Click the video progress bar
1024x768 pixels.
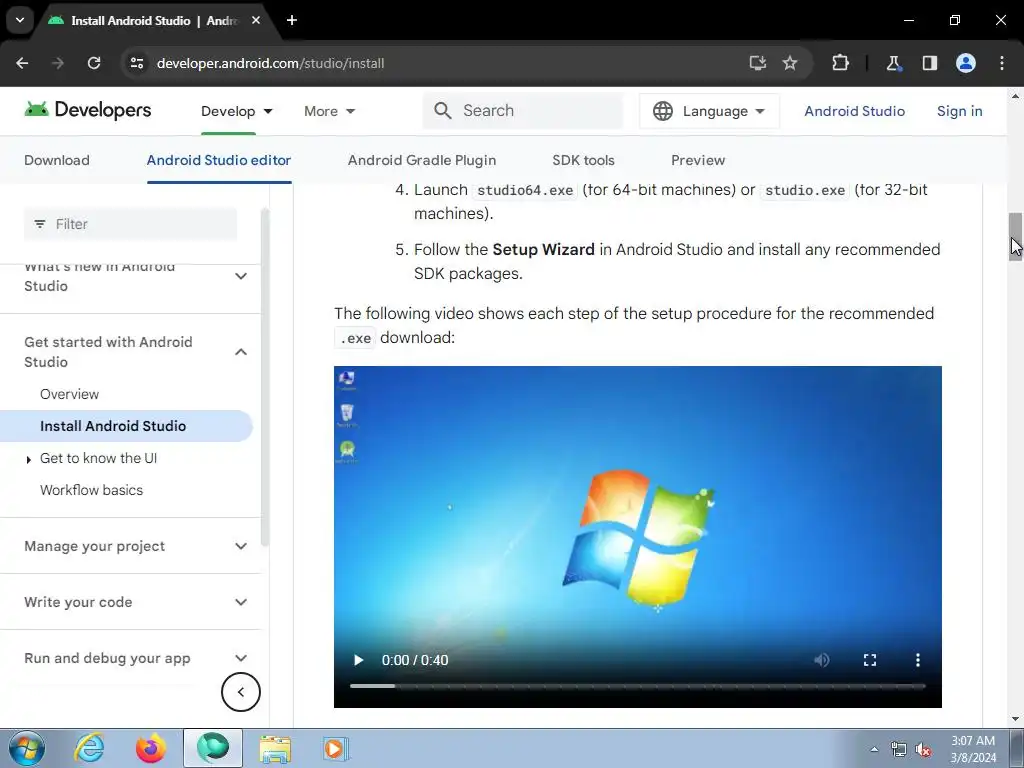[x=637, y=686]
